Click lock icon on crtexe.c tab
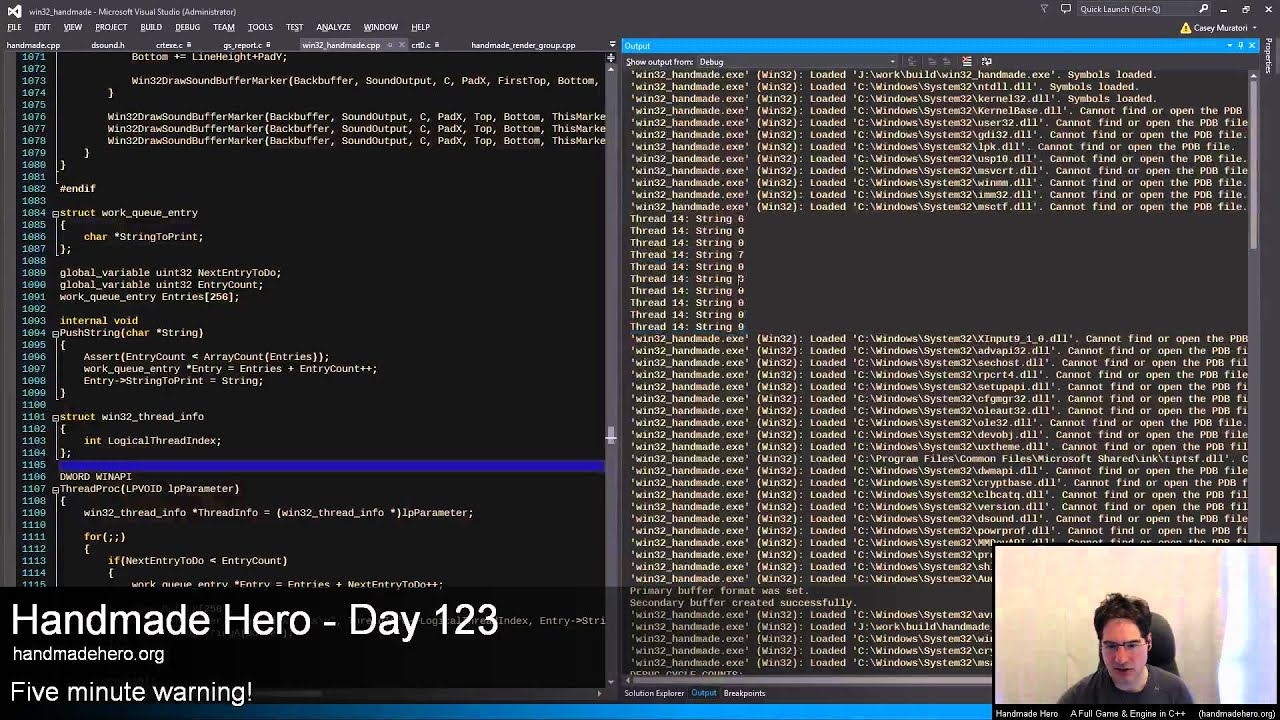 point(190,45)
